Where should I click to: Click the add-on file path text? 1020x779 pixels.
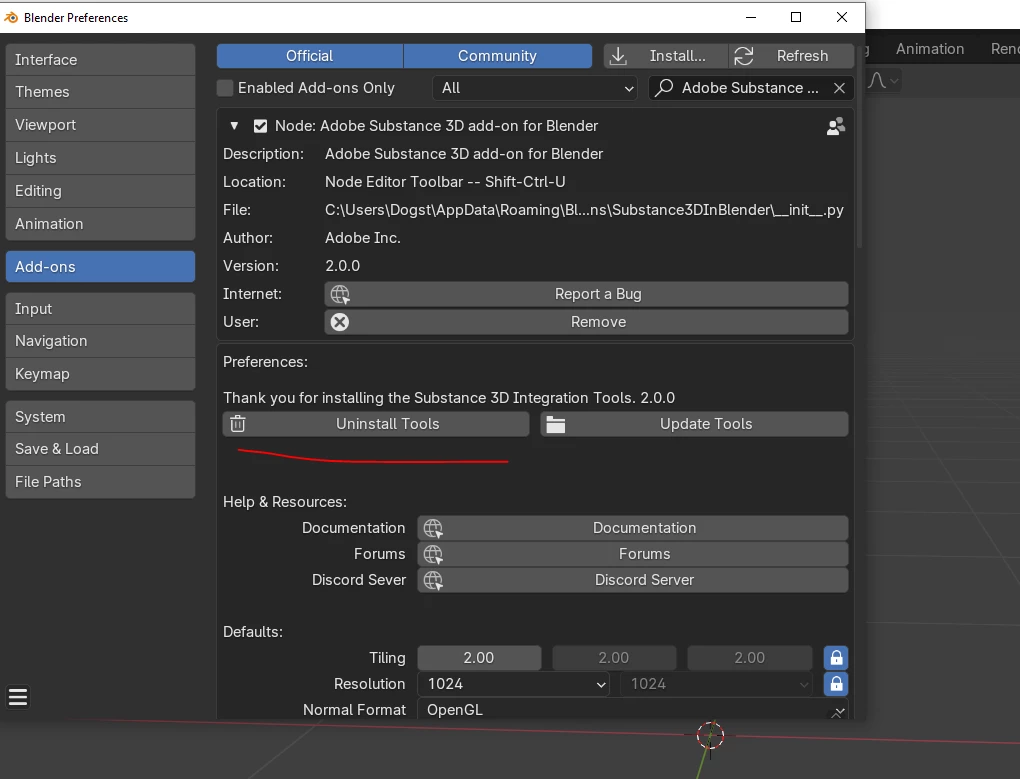pyautogui.click(x=584, y=210)
